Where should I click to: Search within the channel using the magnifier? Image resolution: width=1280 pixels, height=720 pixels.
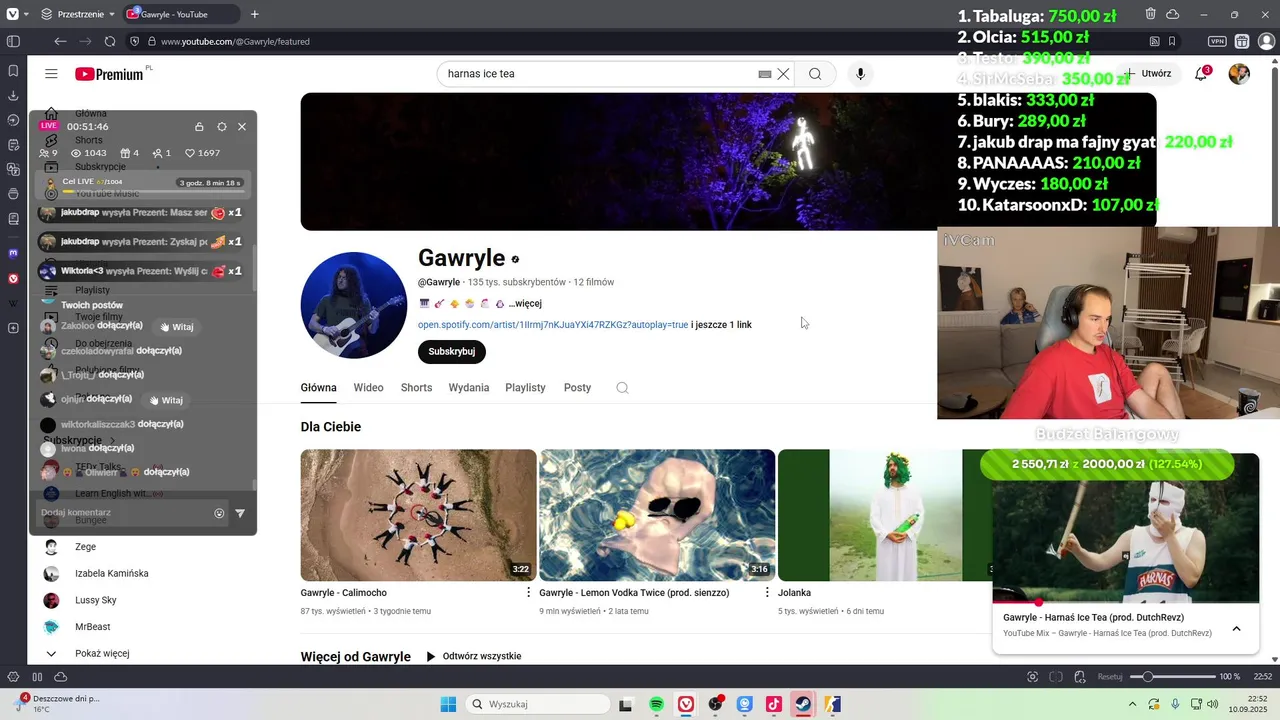point(622,388)
